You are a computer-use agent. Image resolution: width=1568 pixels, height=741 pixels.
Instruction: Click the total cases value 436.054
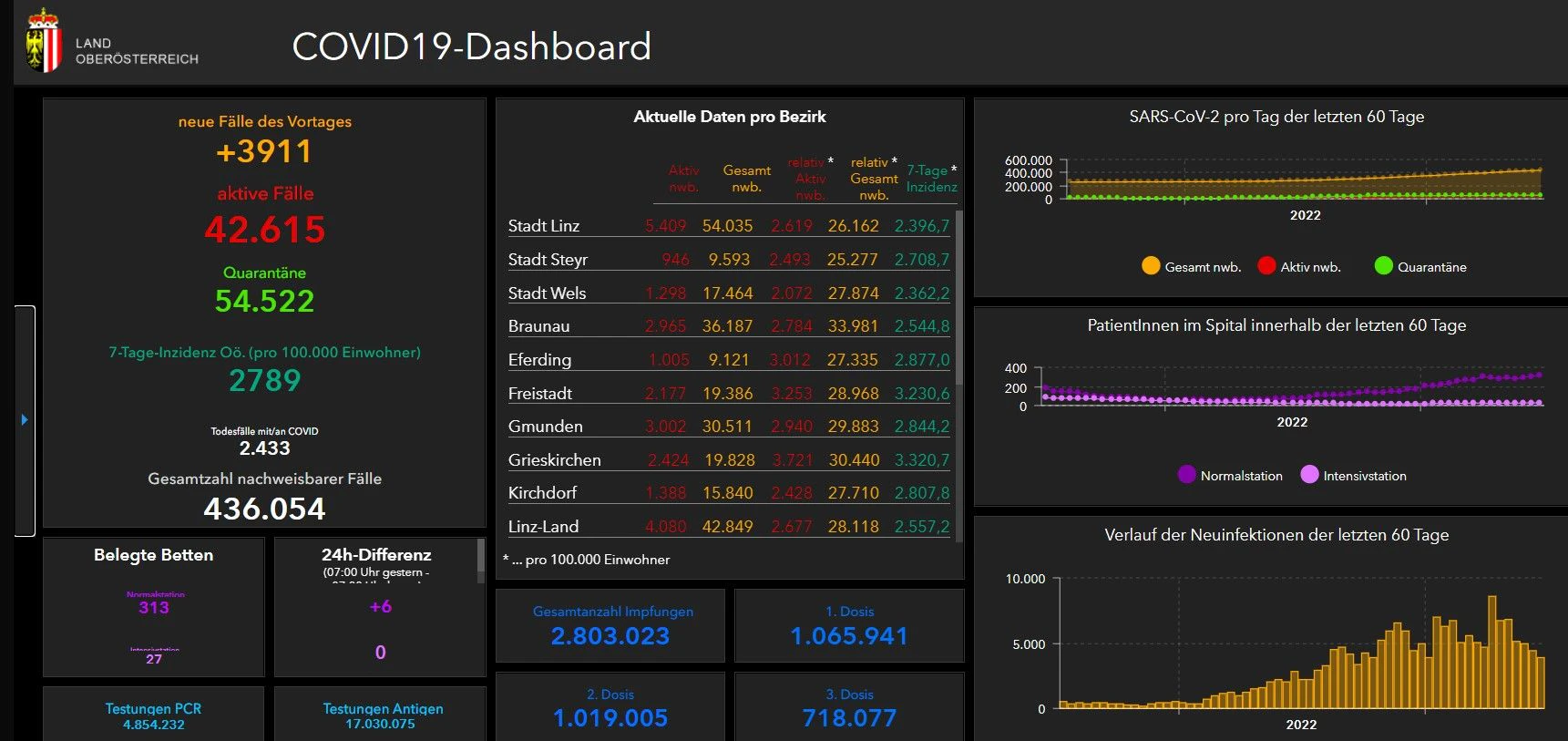(x=264, y=509)
